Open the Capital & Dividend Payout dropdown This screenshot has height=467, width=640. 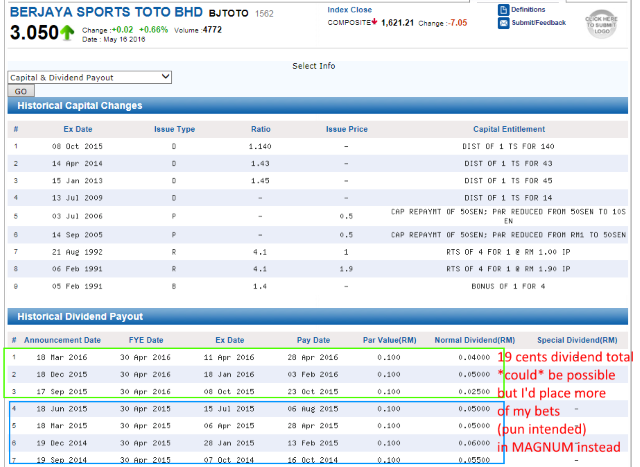tap(89, 78)
